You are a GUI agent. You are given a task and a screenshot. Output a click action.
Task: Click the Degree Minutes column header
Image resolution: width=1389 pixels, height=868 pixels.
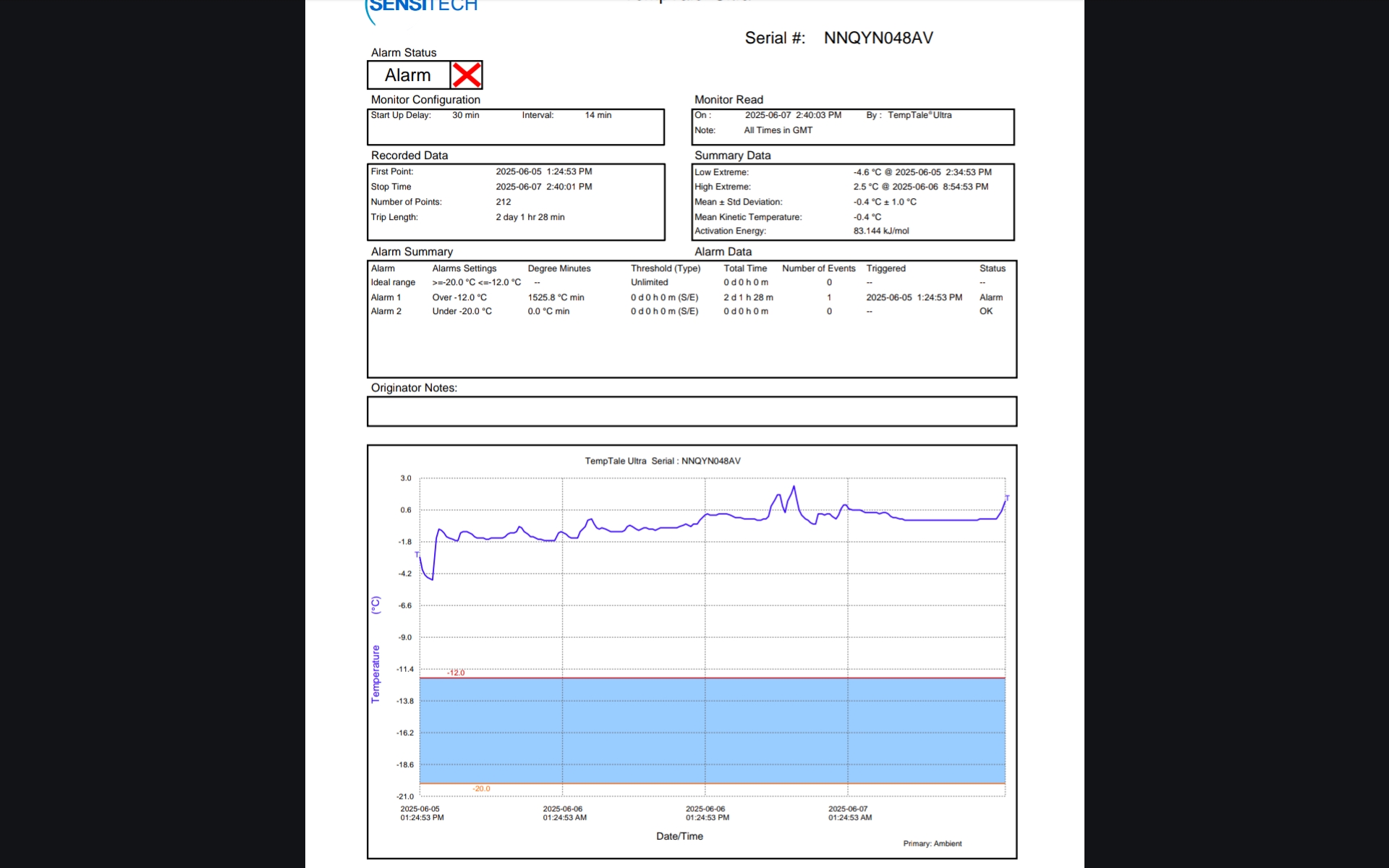pos(558,268)
